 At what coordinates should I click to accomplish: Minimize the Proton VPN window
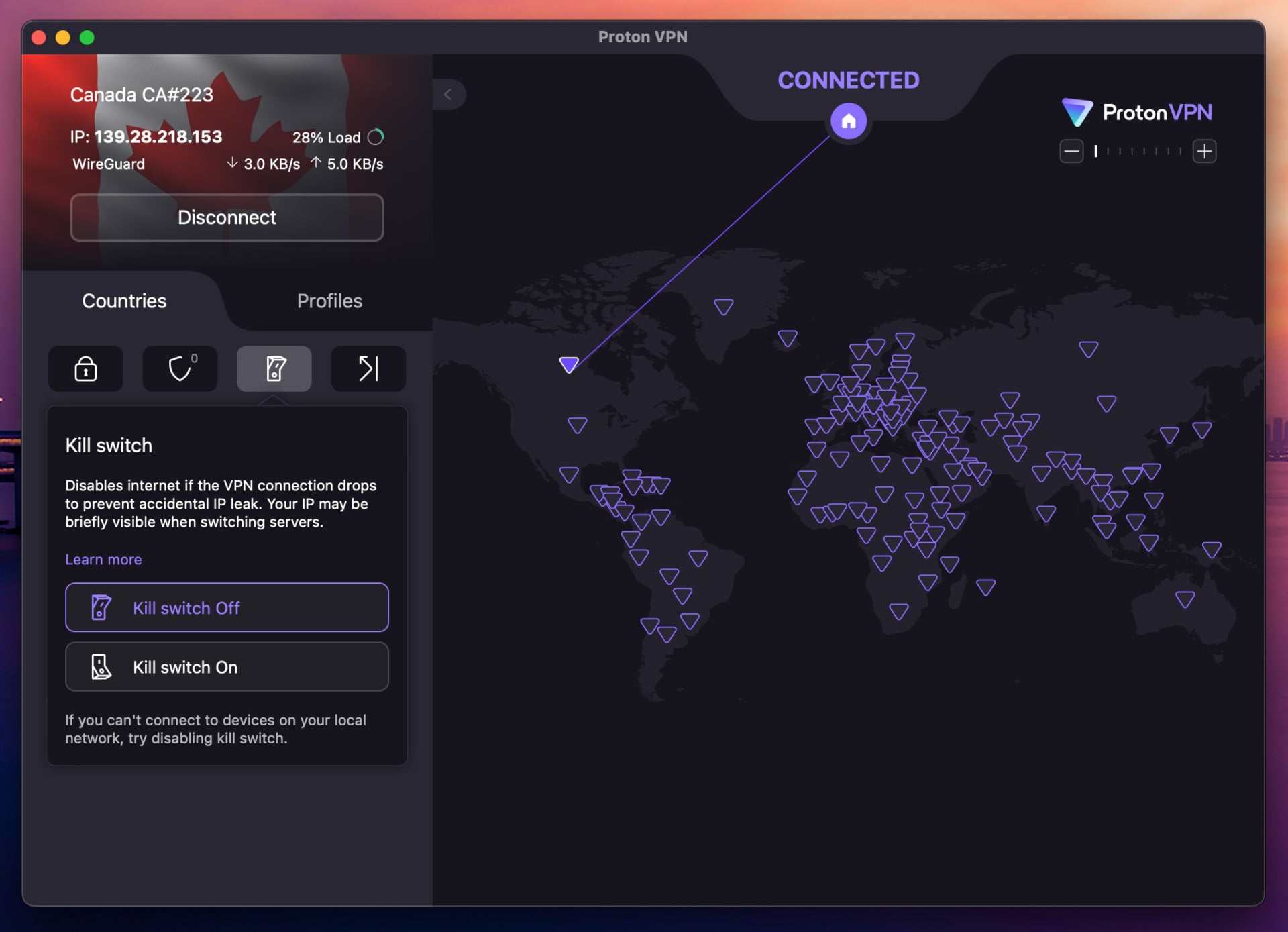coord(63,38)
